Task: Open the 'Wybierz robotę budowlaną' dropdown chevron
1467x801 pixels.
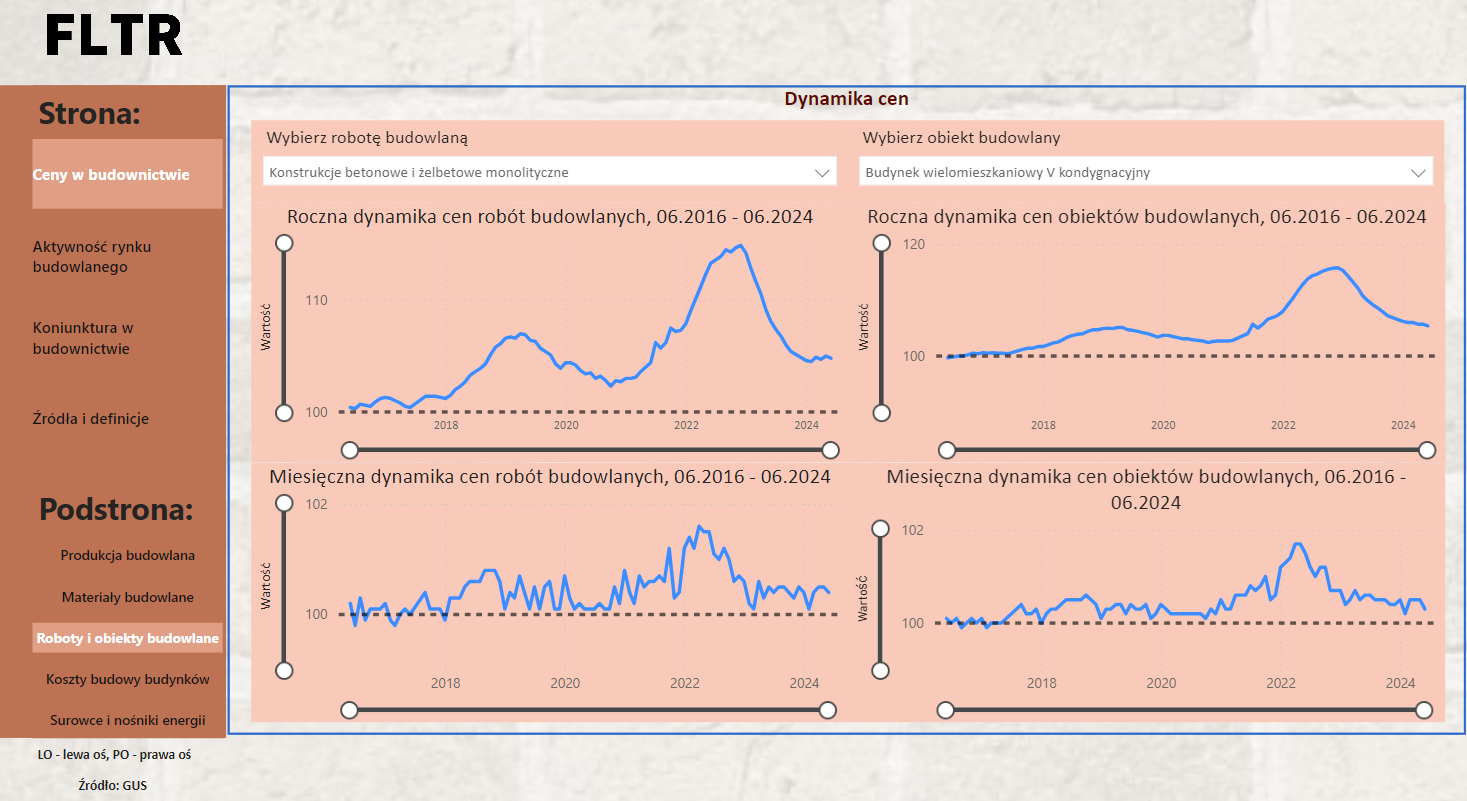Action: coord(823,172)
